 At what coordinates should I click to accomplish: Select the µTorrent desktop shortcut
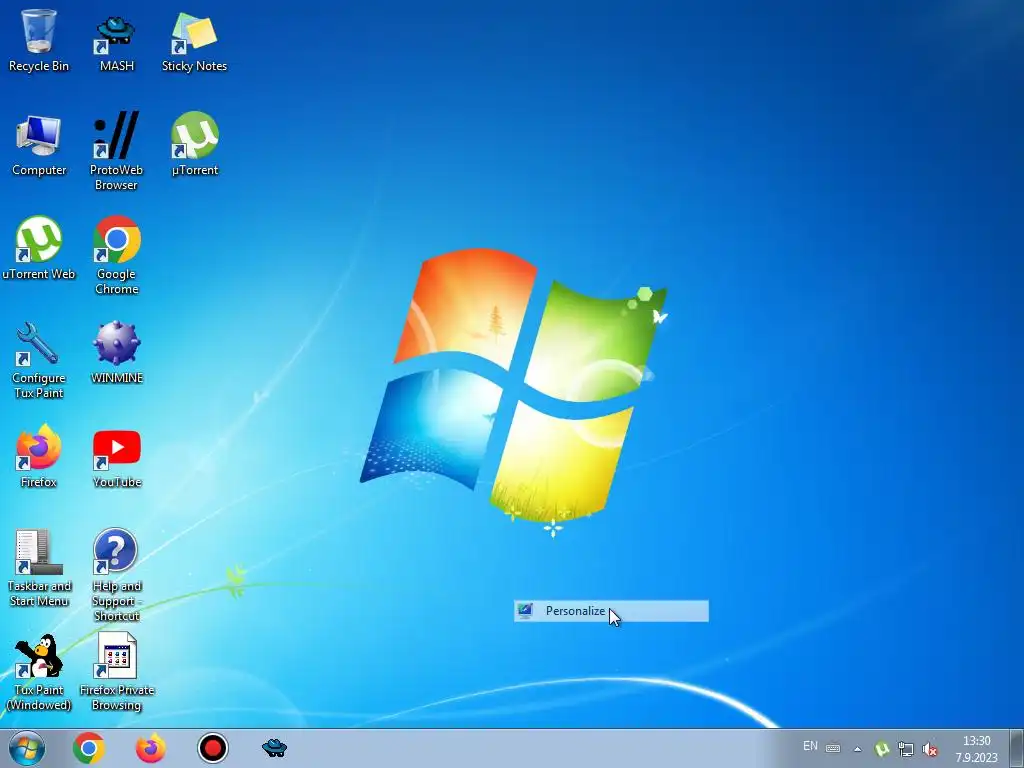pyautogui.click(x=194, y=145)
